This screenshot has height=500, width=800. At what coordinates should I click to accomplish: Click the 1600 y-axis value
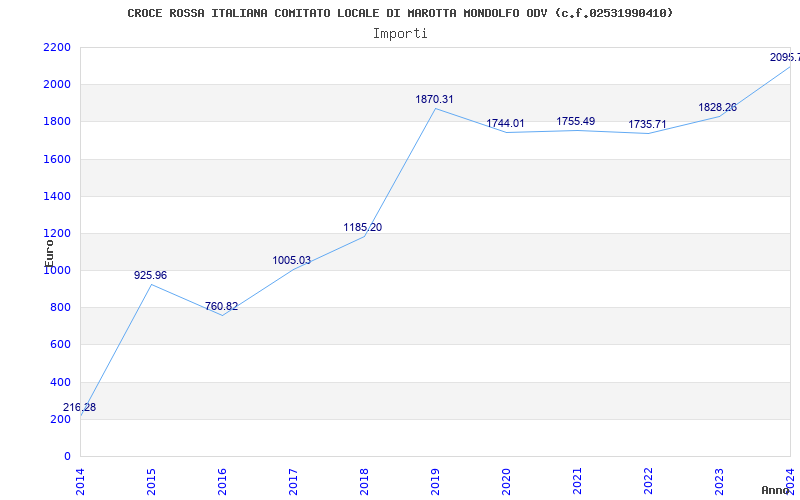[57, 159]
